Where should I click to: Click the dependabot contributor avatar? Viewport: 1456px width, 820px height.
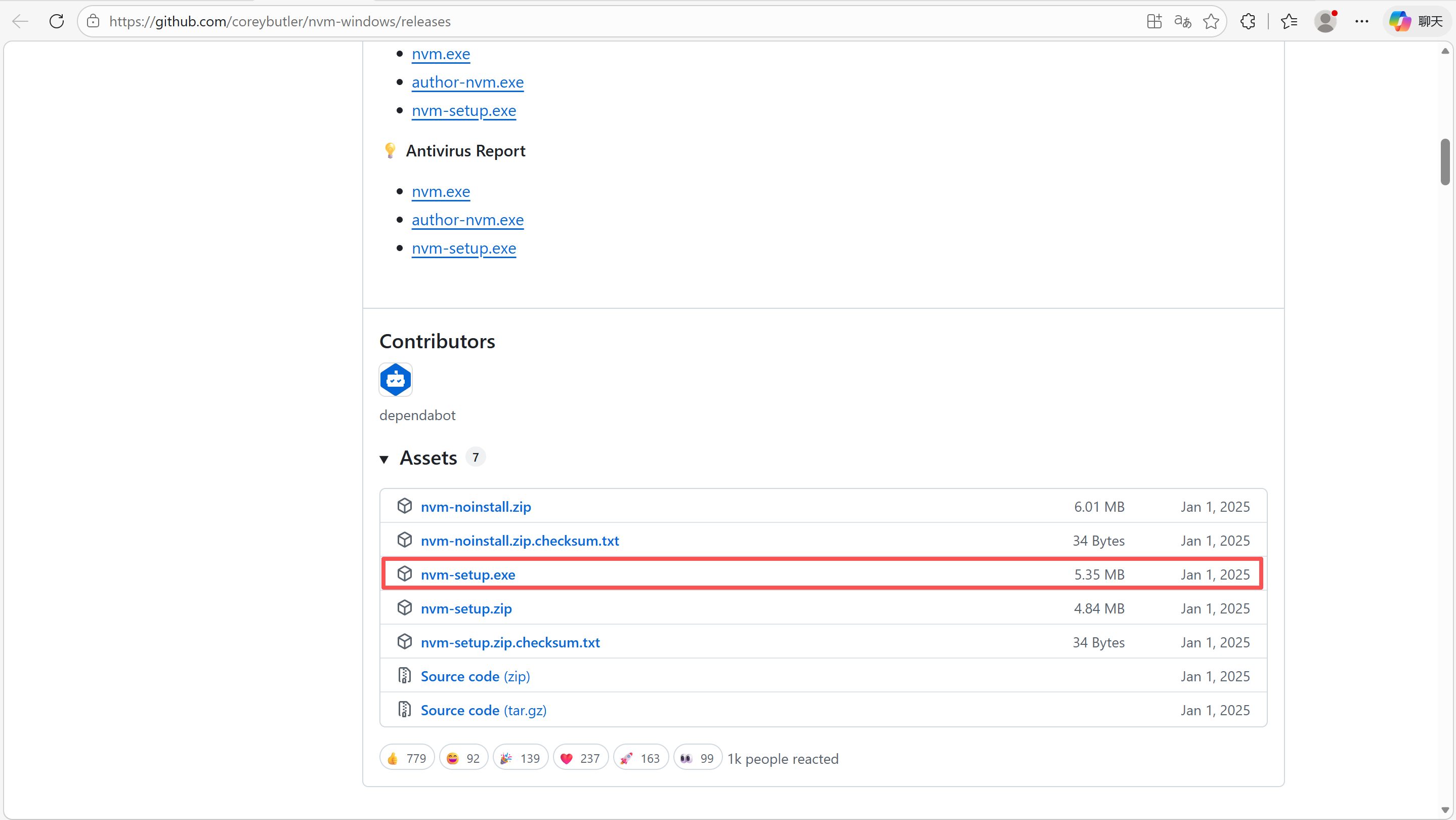coord(396,380)
